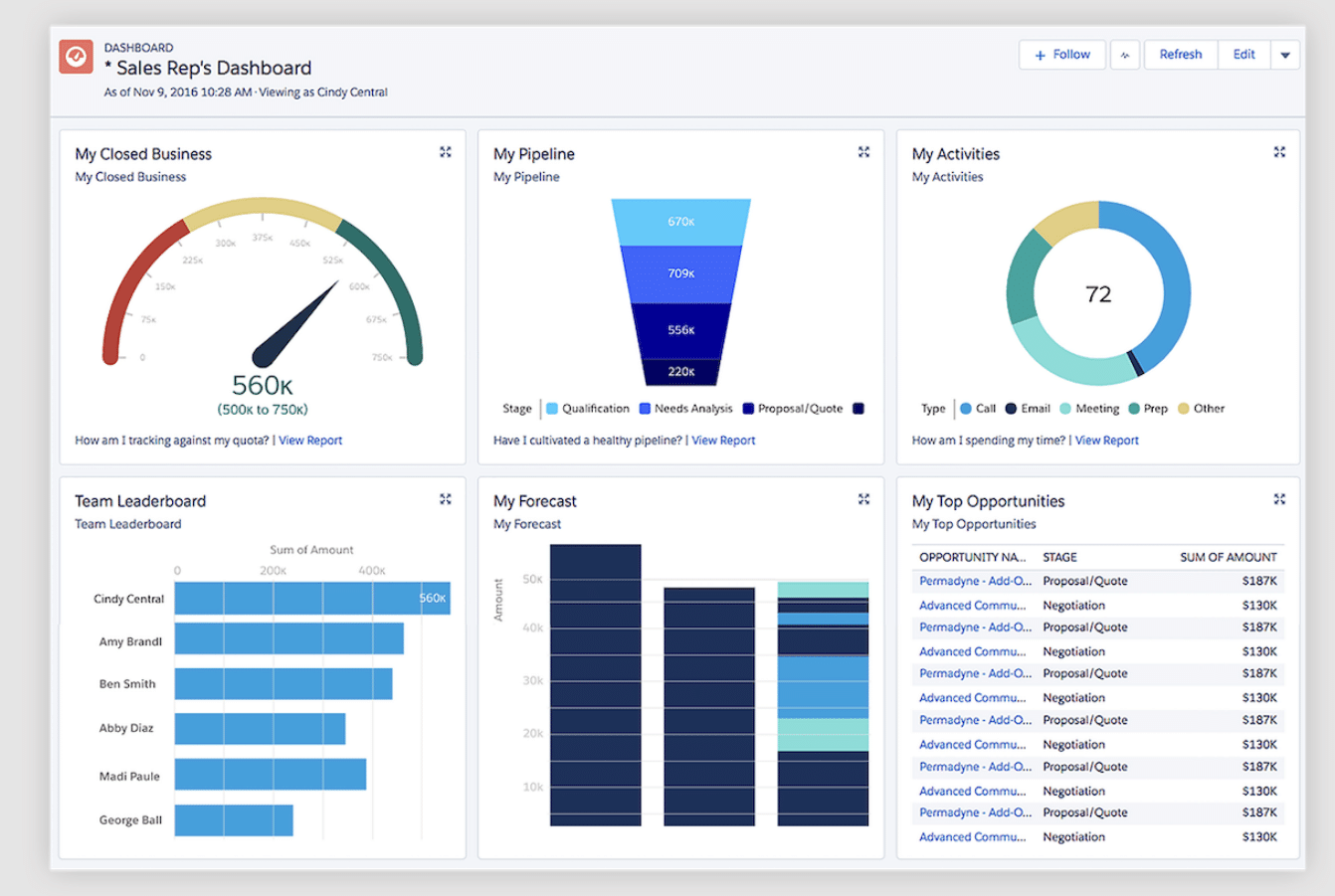Expand the My Top Opportunities widget
The height and width of the screenshot is (896, 1335).
pos(1278,498)
